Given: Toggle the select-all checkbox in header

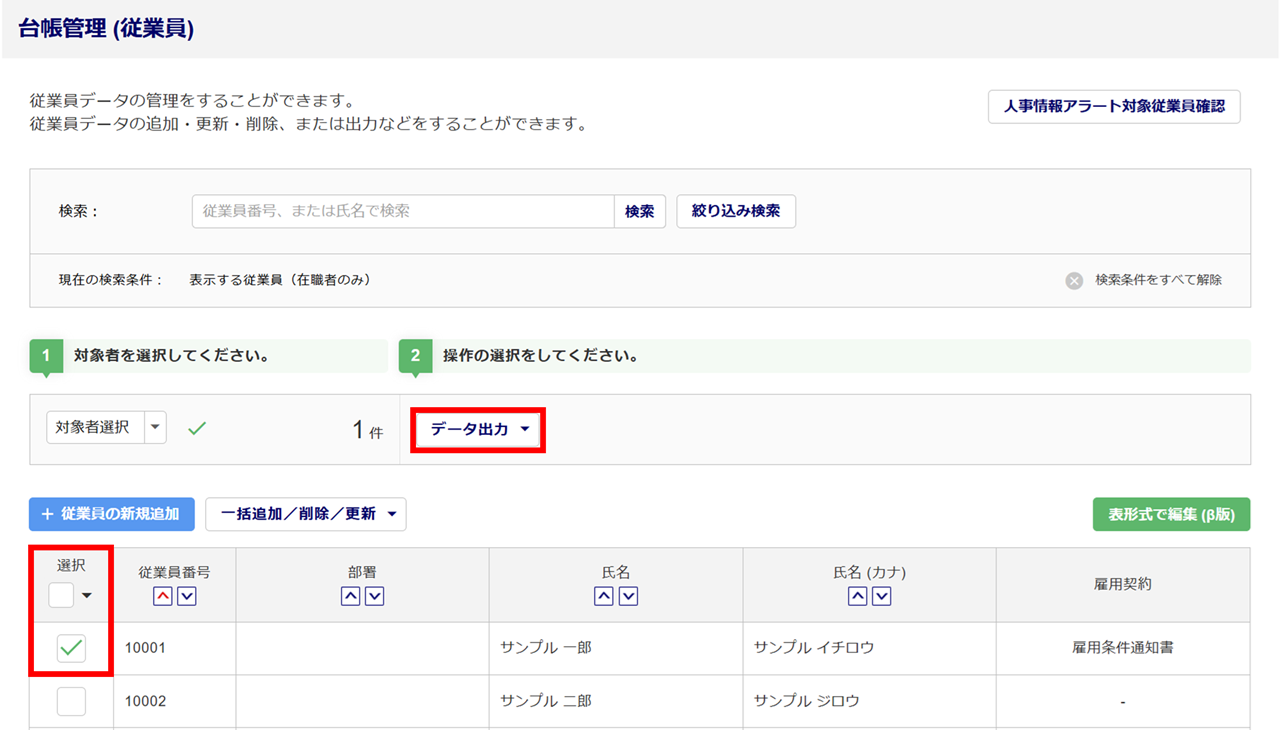Looking at the screenshot, I should (61, 596).
